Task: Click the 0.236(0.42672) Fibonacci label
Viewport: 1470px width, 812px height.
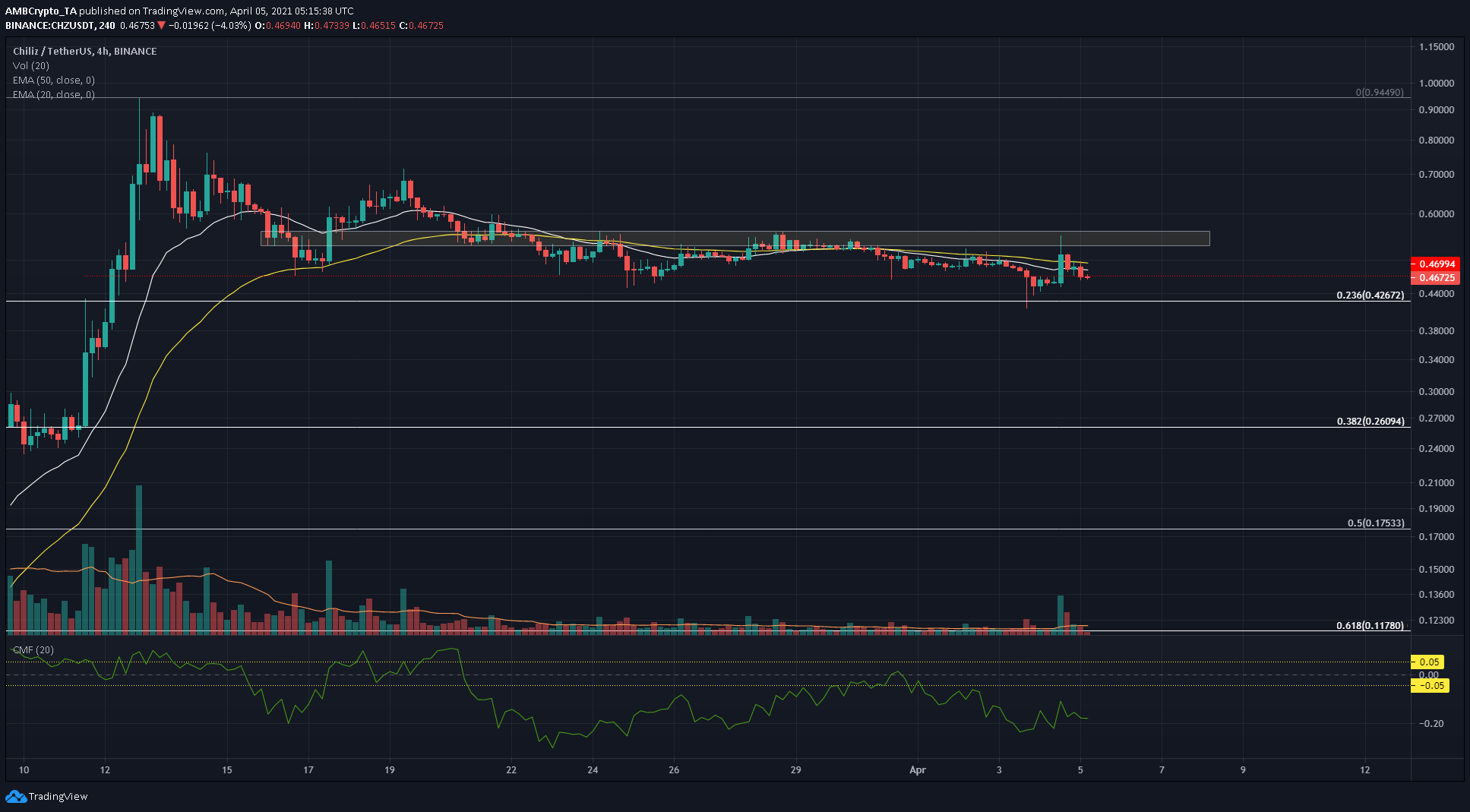Action: [x=1370, y=295]
